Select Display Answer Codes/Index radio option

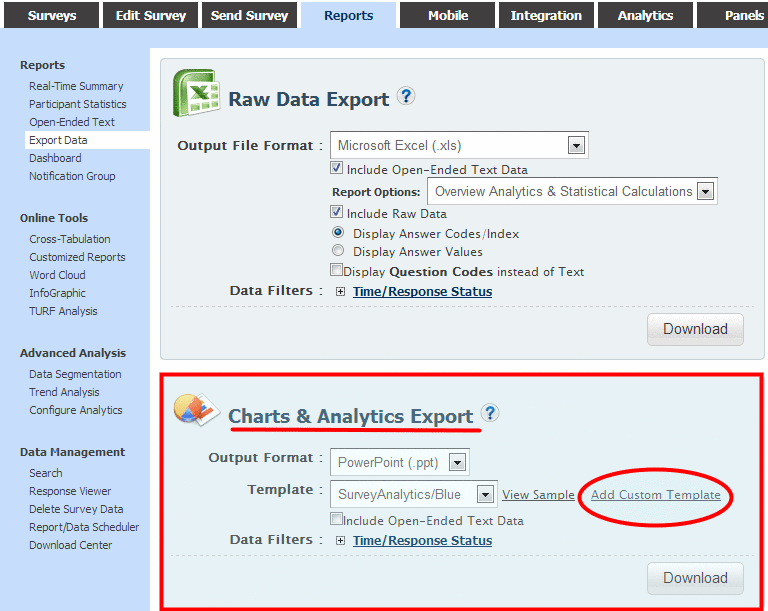click(x=338, y=233)
